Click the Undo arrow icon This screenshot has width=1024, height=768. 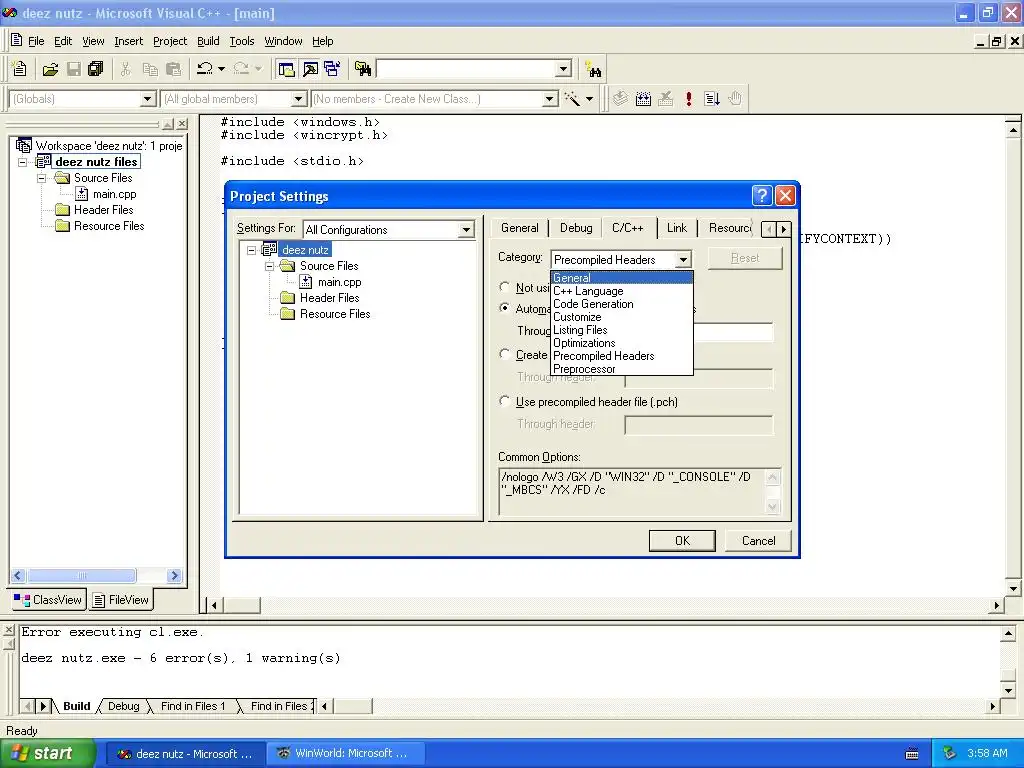(x=205, y=69)
